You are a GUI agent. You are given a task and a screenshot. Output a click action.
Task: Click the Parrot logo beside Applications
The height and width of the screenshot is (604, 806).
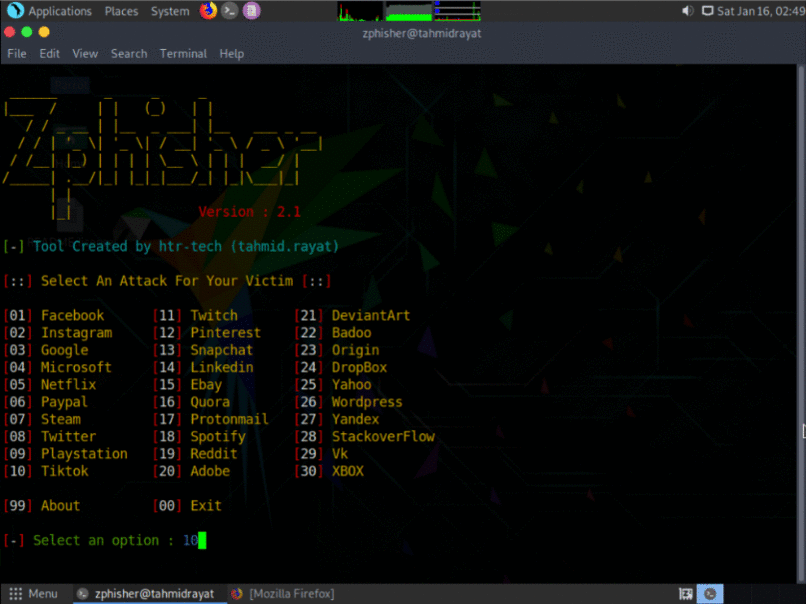[x=15, y=10]
